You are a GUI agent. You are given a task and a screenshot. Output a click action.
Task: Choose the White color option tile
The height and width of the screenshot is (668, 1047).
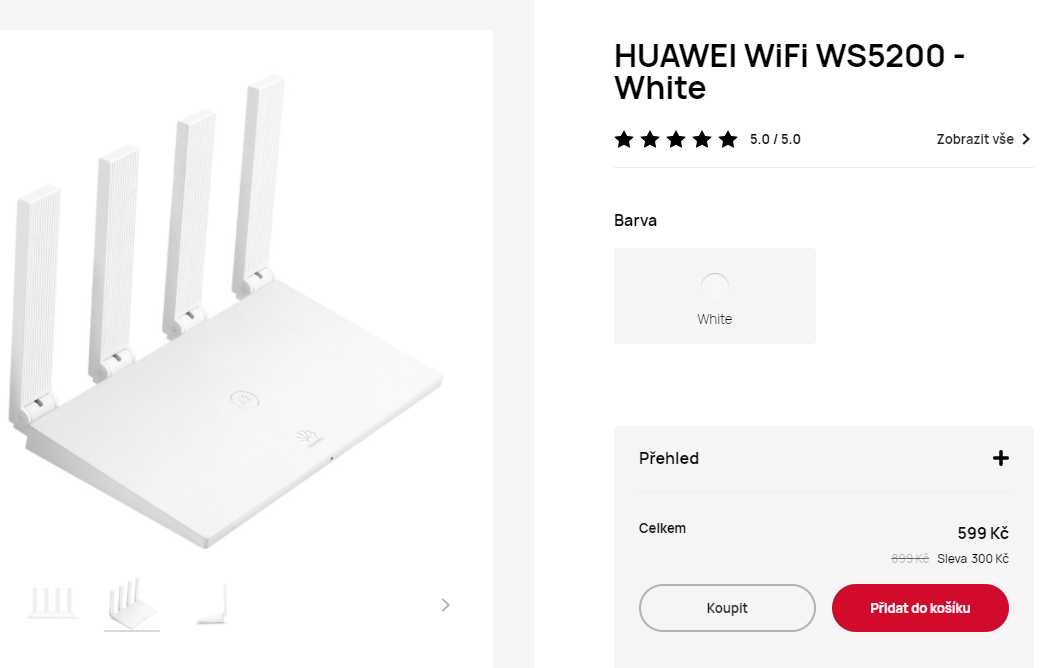click(714, 296)
